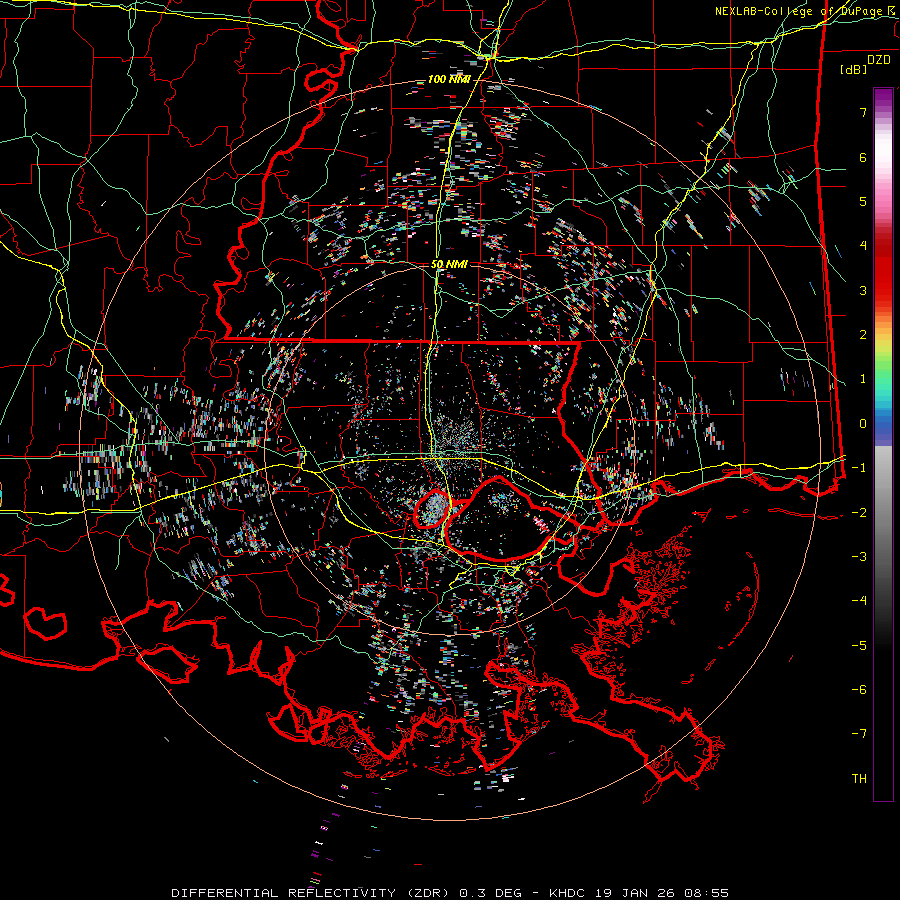900x900 pixels.
Task: Click the -2 scale label
Action: (x=859, y=512)
